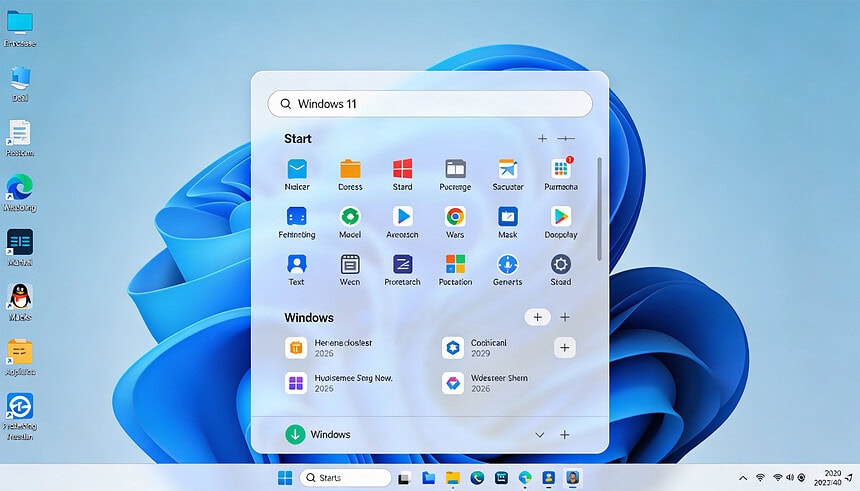Open the yellow Appliton desktop folder

pos(20,352)
